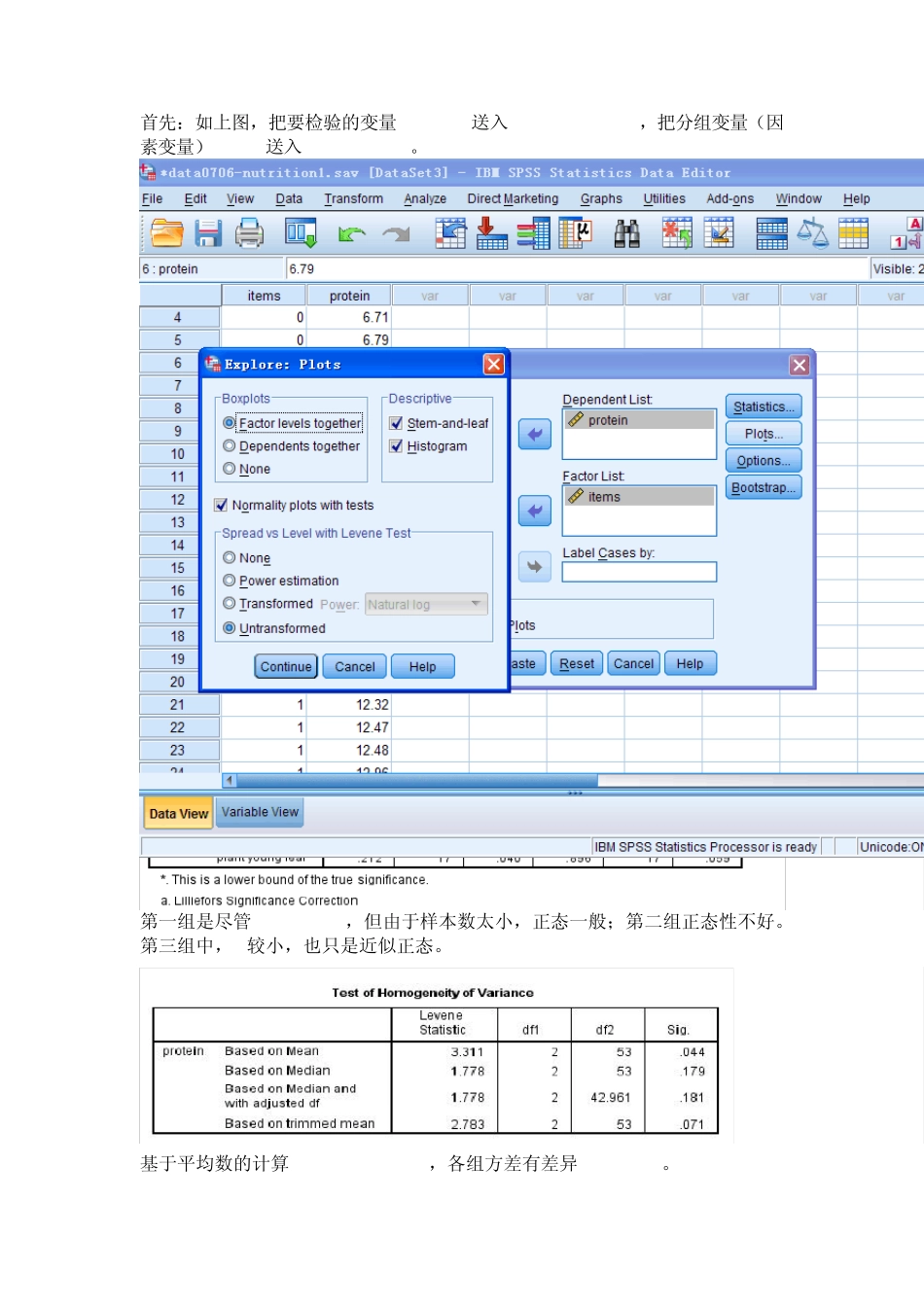Click Reset in the Explore dialog
Viewport: 924px width, 1307px height.
point(577,663)
